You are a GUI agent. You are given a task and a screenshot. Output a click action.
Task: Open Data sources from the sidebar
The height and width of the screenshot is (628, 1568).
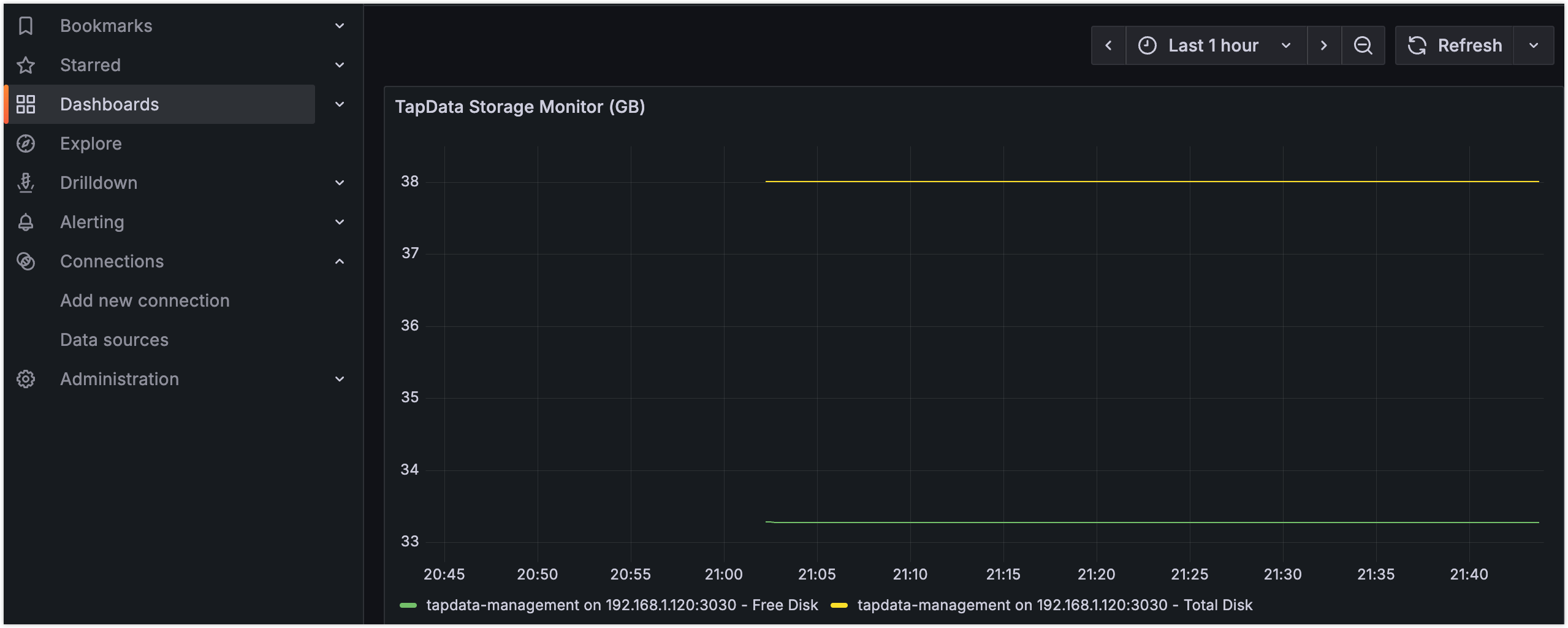[114, 339]
